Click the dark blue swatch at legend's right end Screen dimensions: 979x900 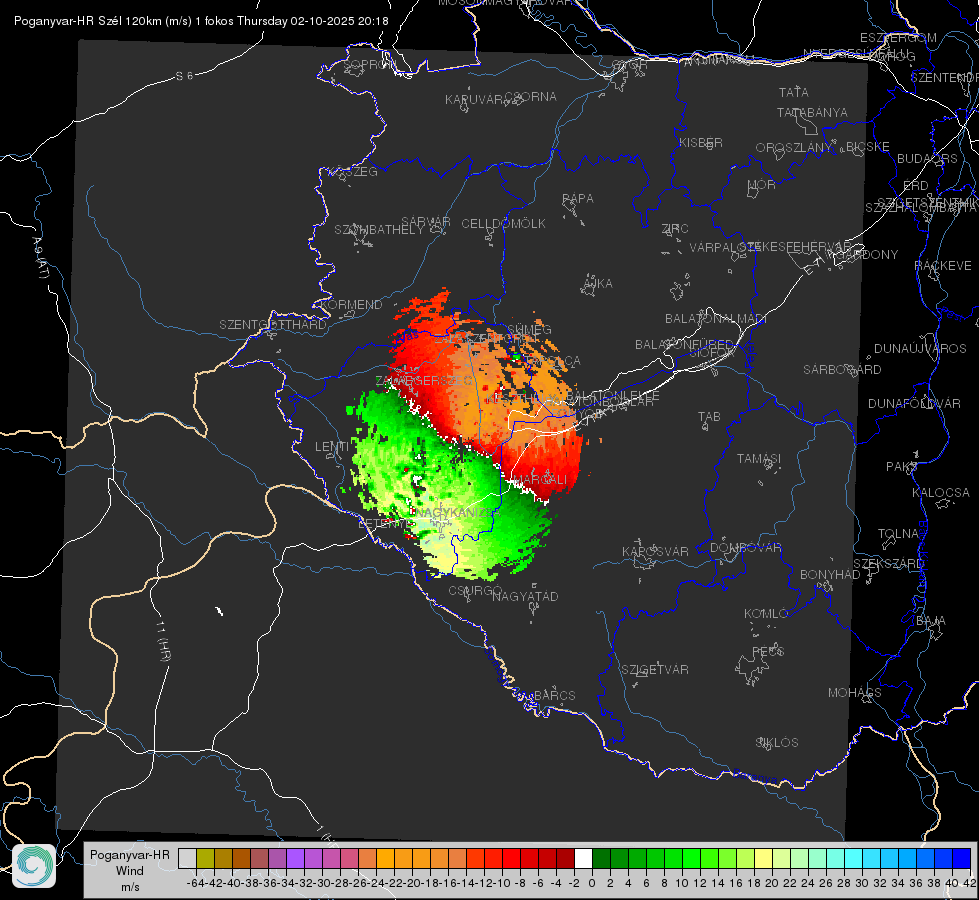click(962, 859)
